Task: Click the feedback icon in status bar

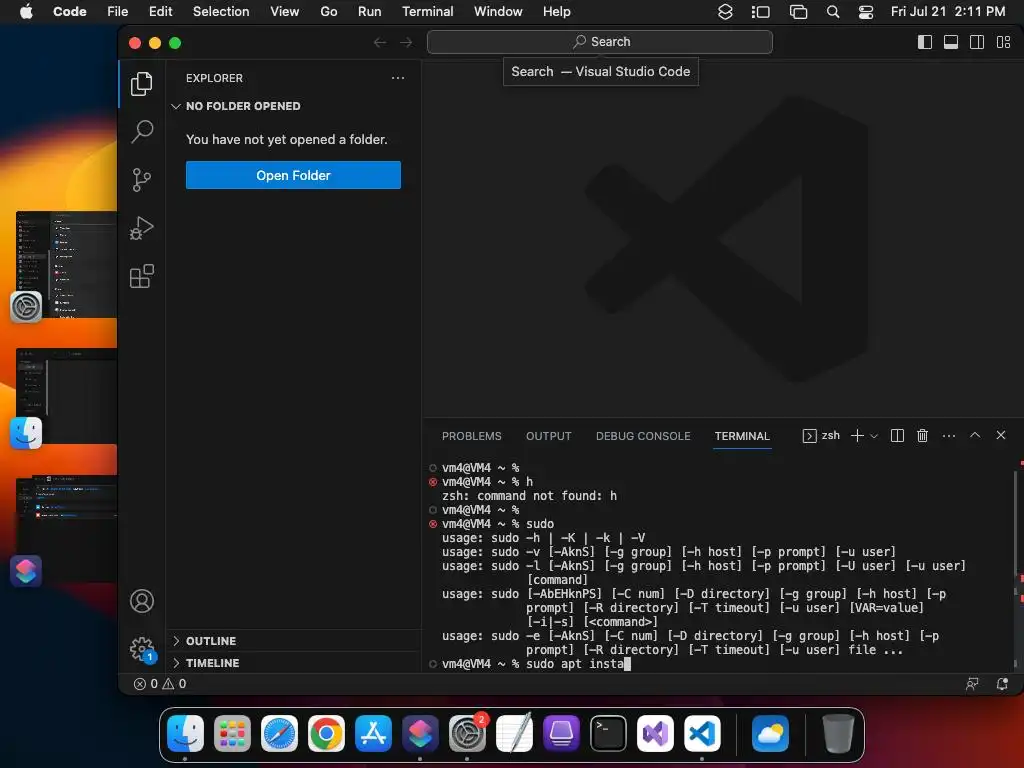Action: pos(972,684)
